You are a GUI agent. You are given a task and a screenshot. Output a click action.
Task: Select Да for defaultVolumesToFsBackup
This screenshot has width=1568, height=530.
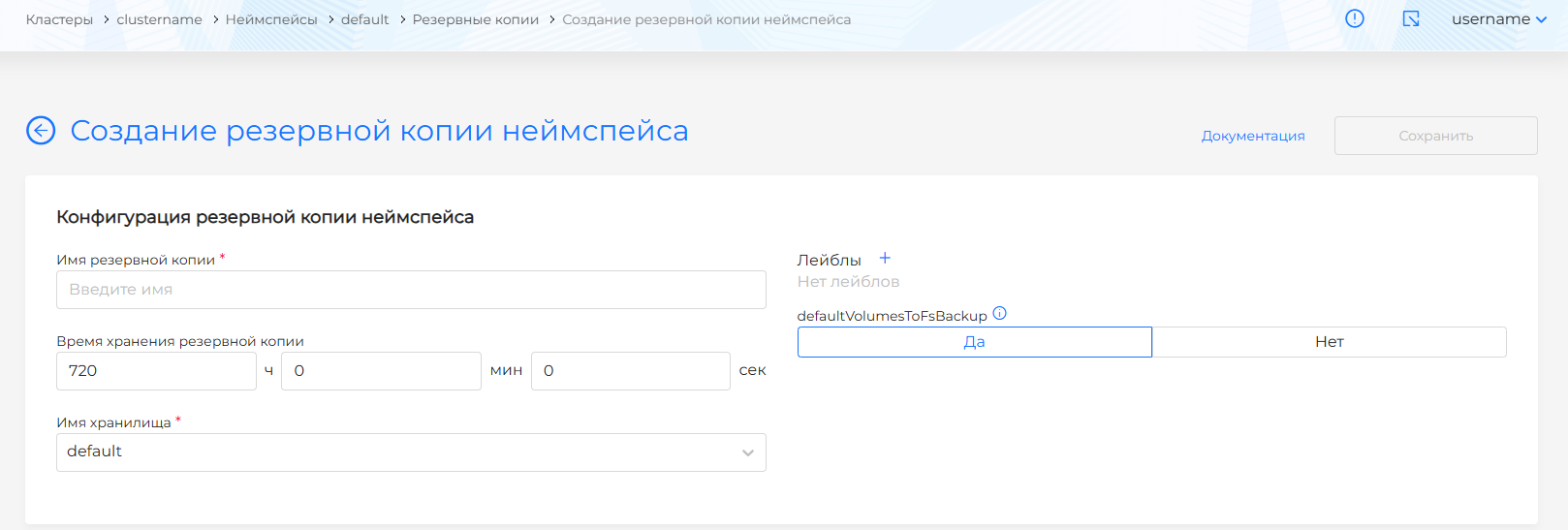pyautogui.click(x=974, y=342)
